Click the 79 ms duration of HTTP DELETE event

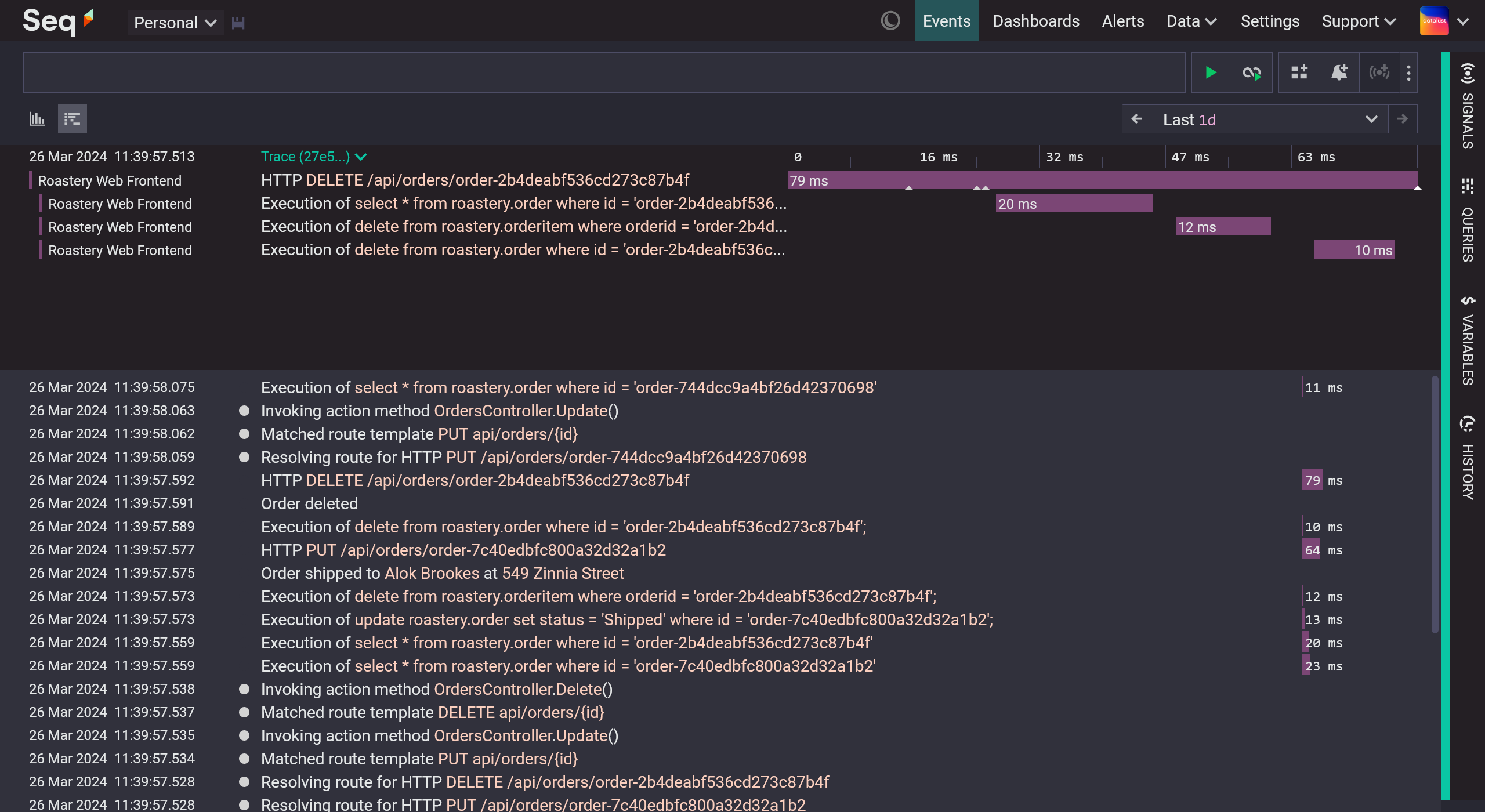(1322, 480)
